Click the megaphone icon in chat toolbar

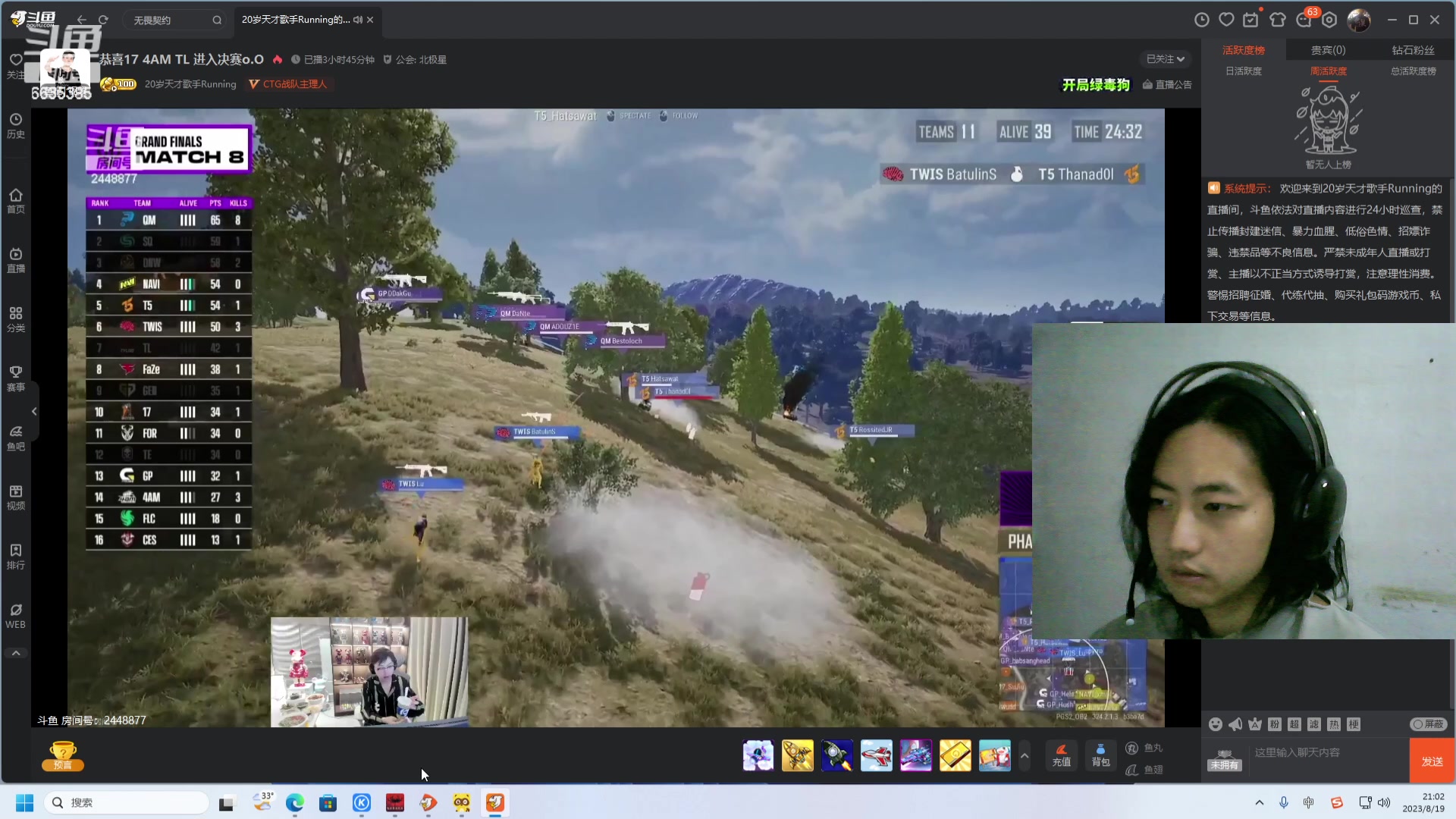coord(1235,724)
